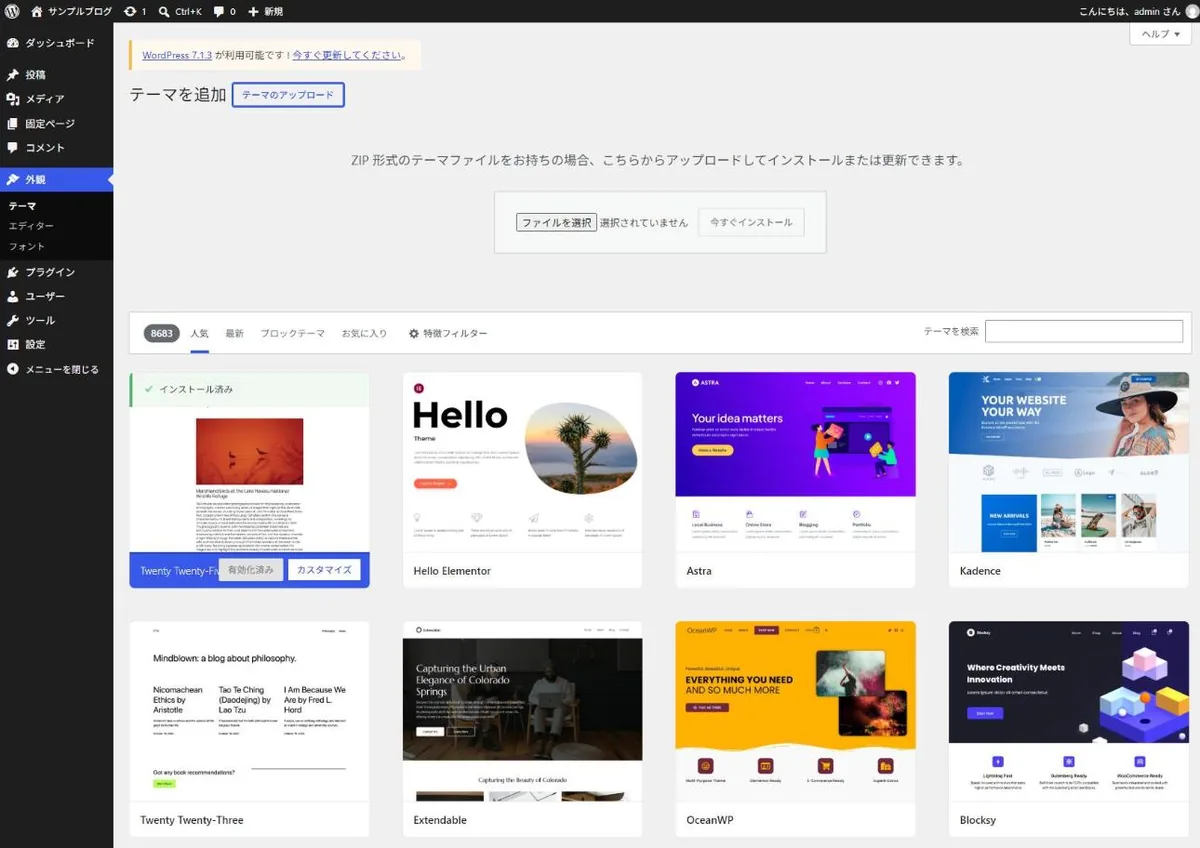Image resolution: width=1200 pixels, height=848 pixels.
Task: Collapse sidebar with メニューを閉じる
Action: click(x=56, y=369)
